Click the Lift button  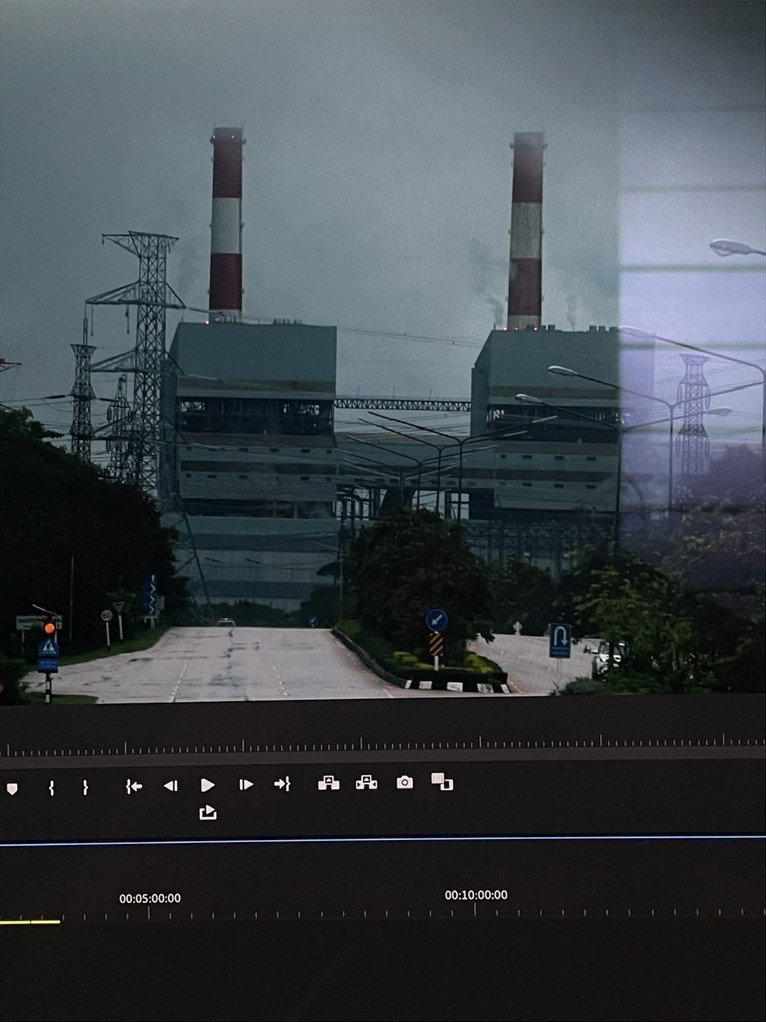[328, 783]
